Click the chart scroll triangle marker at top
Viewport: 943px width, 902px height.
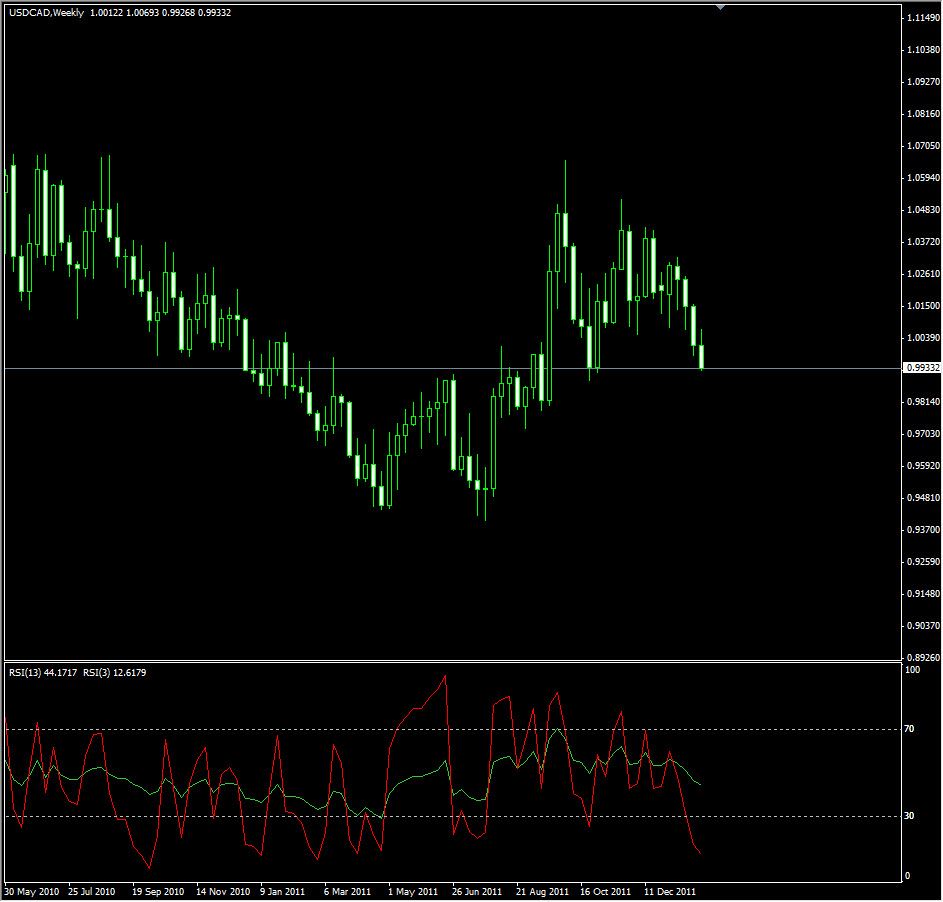[x=722, y=9]
